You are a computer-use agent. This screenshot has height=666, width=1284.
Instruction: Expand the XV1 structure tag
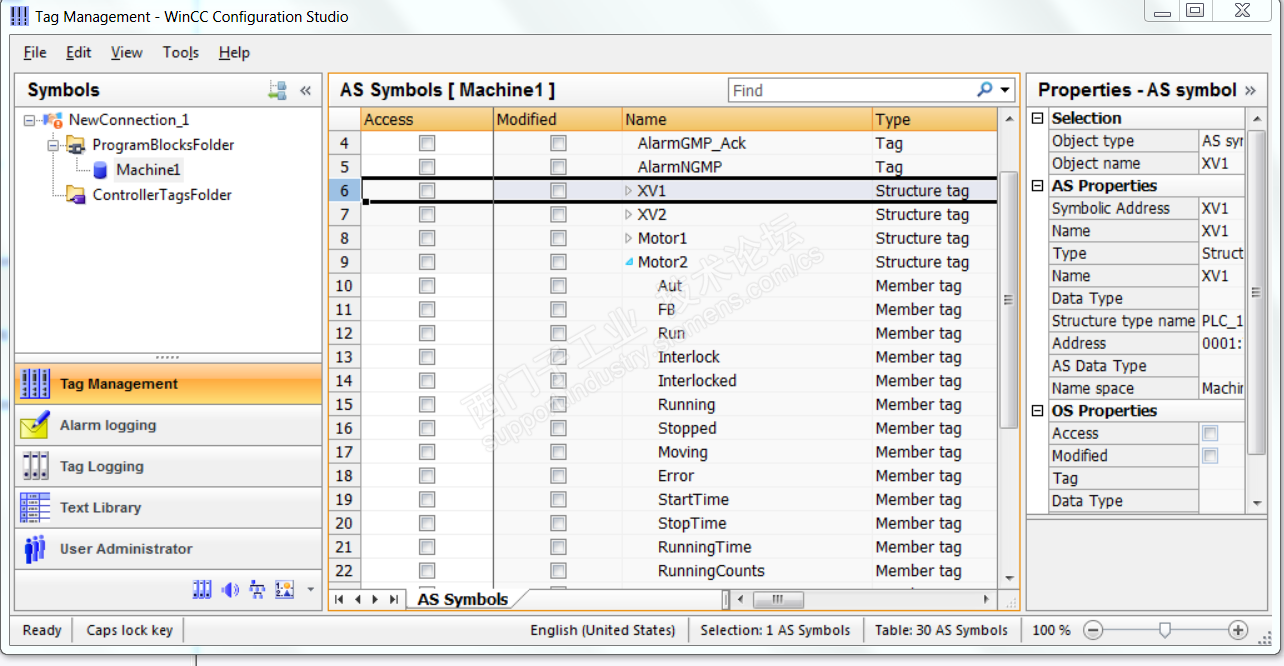click(x=628, y=191)
